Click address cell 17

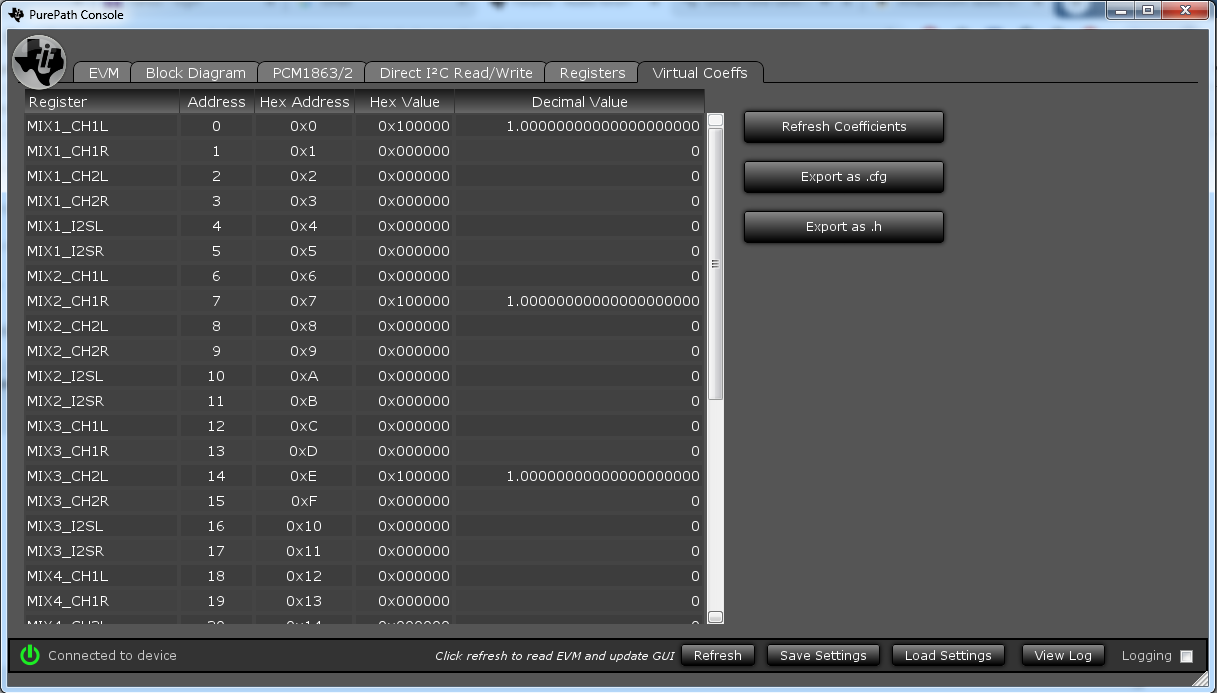(216, 551)
